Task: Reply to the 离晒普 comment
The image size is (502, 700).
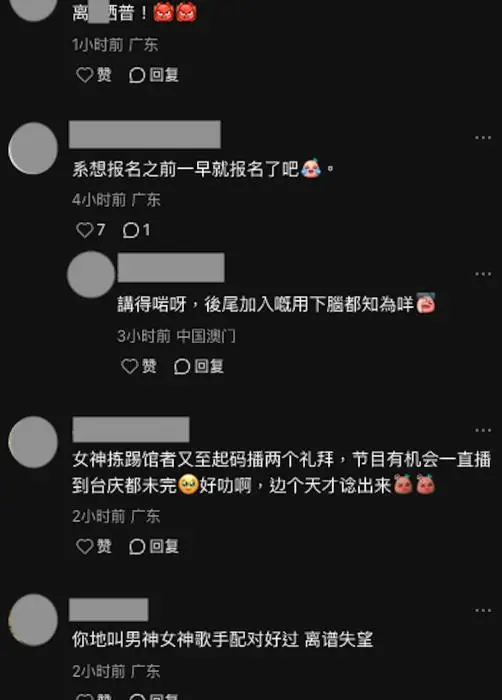Action: pos(154,75)
